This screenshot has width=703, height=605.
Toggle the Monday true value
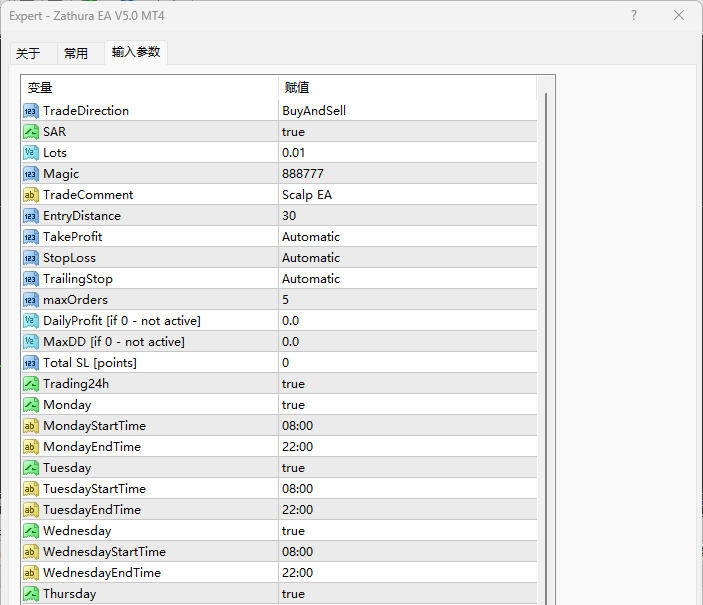point(293,405)
